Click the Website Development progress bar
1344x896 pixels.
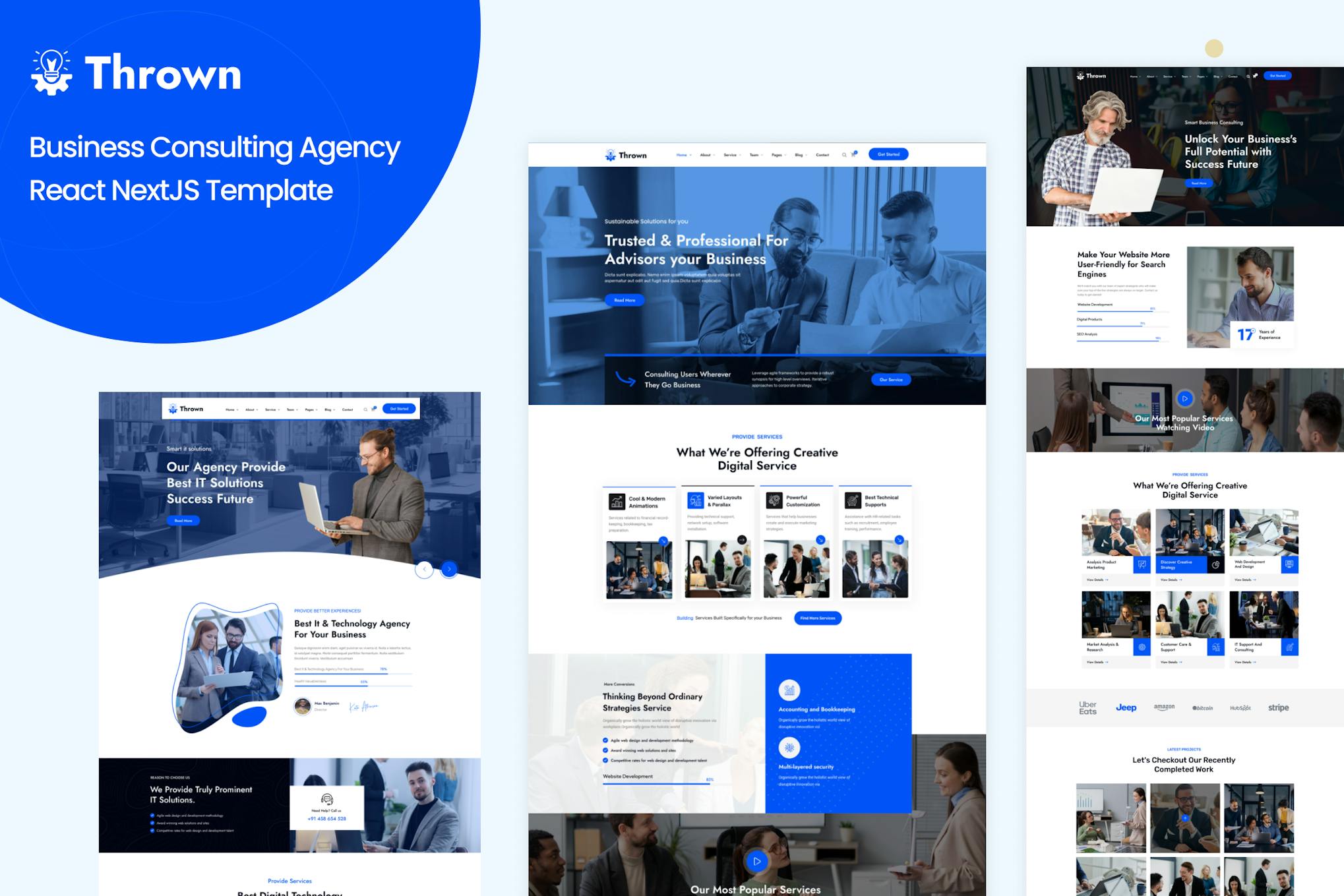point(656,783)
